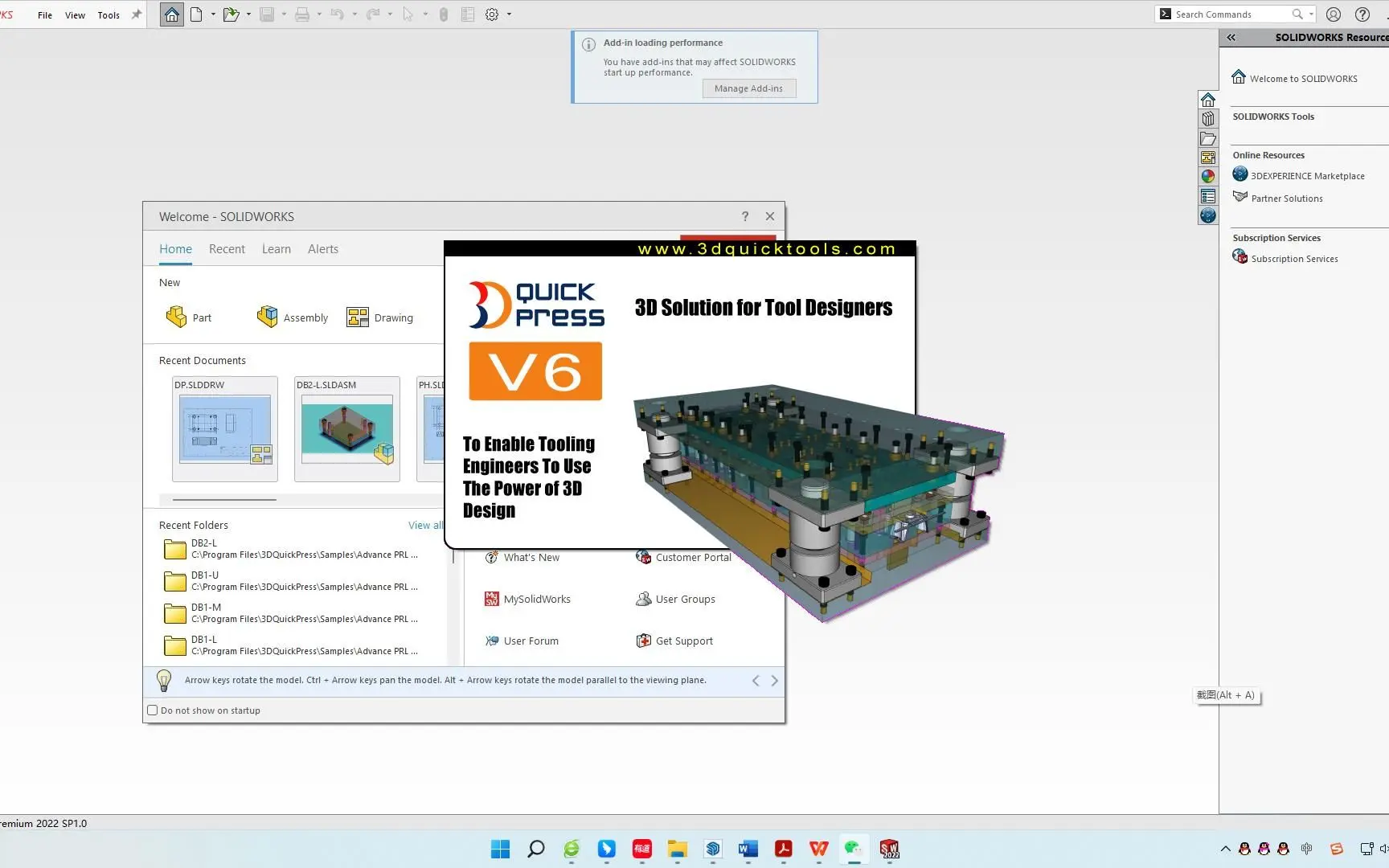Switch to Learn tab in Welcome dialog
This screenshot has width=1389, height=868.
(277, 249)
